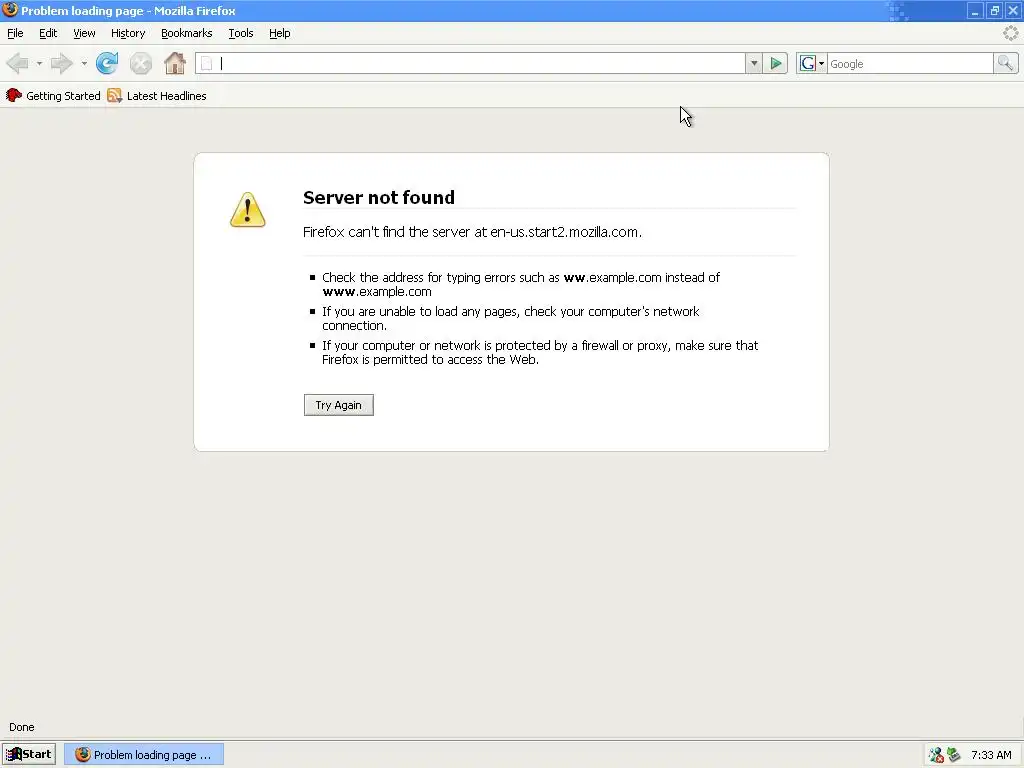This screenshot has width=1024, height=768.
Task: Click the Windows Start button
Action: click(x=29, y=754)
